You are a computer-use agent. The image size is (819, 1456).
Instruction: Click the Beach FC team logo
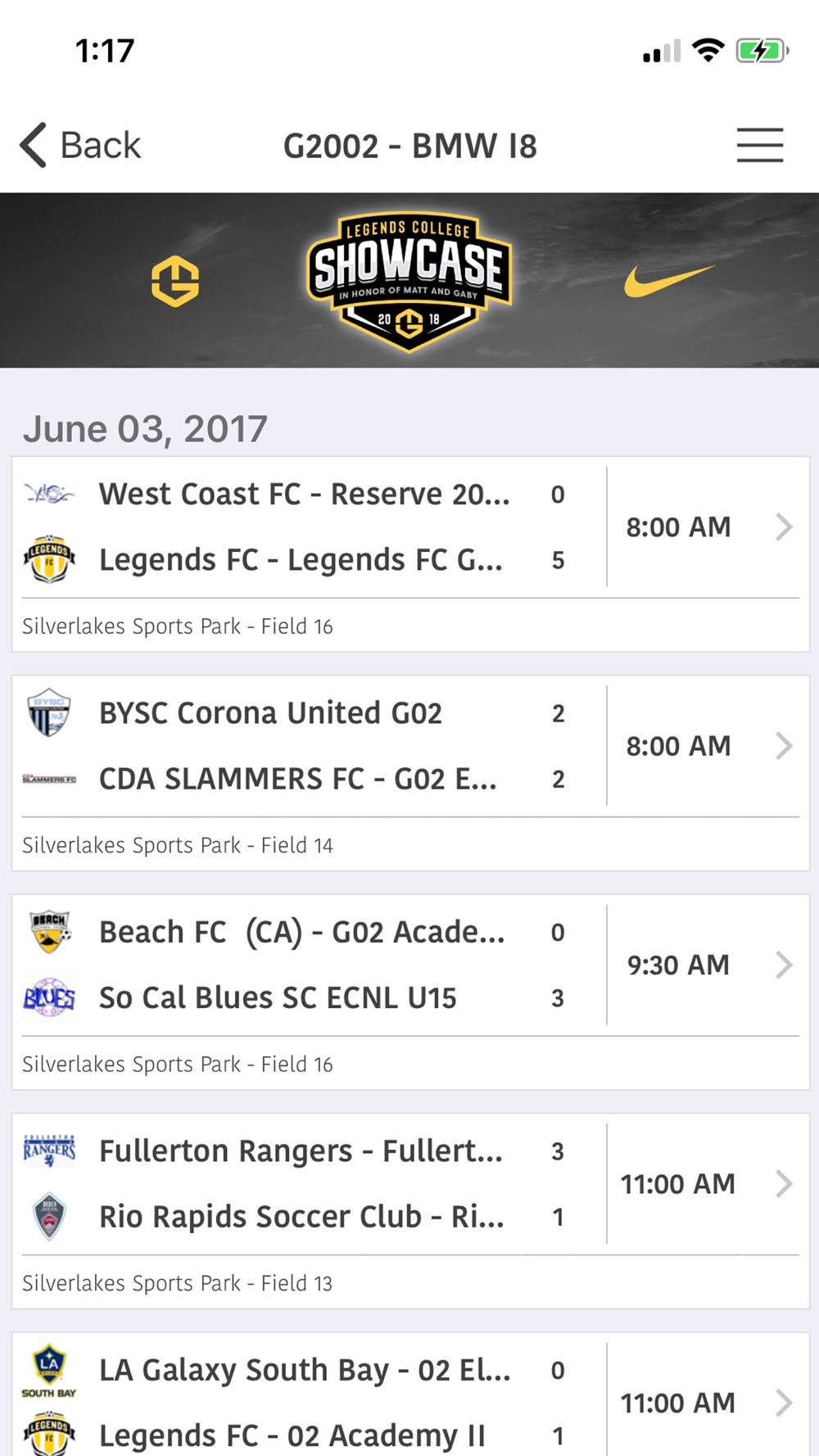(49, 932)
